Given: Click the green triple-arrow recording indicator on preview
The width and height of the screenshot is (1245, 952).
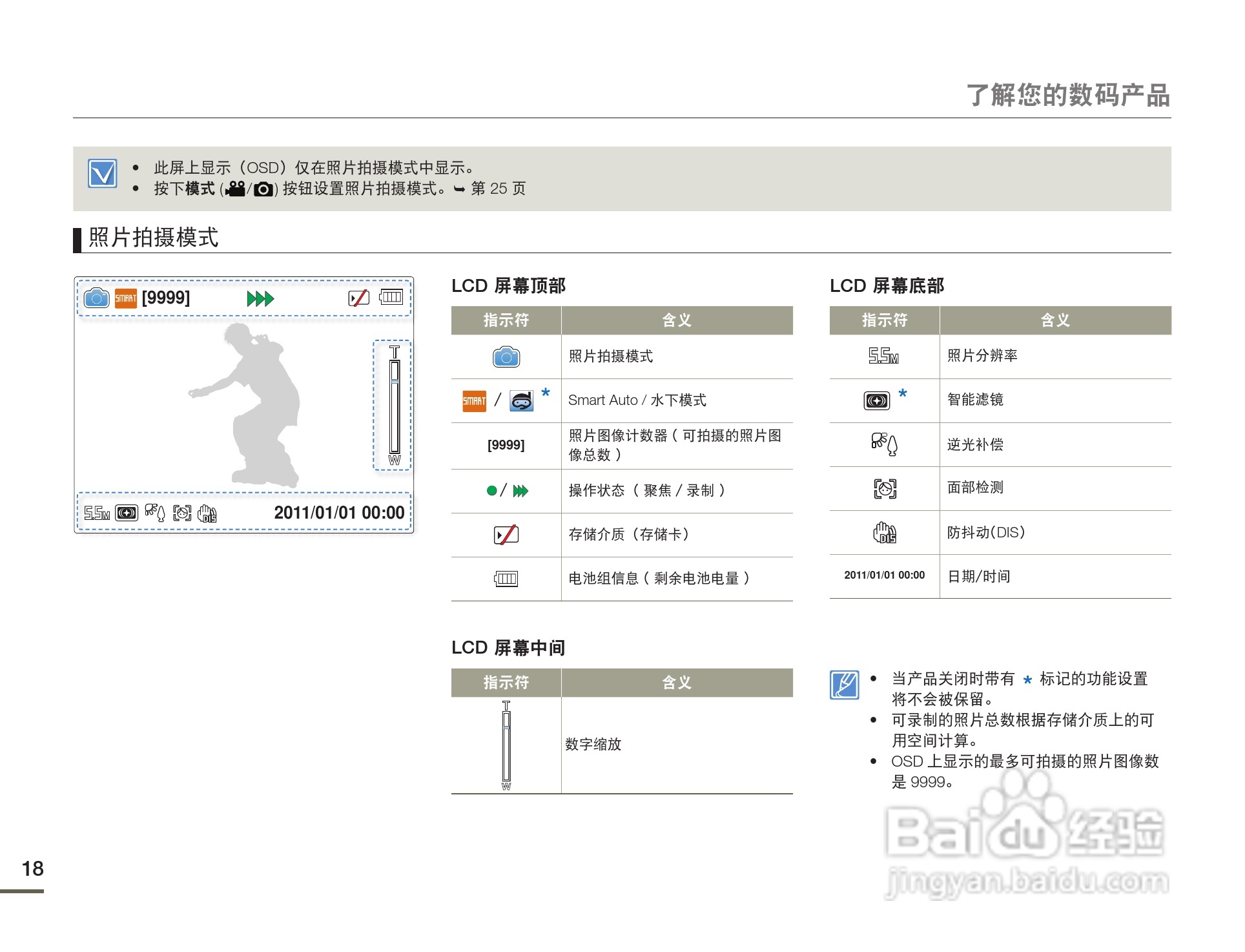Looking at the screenshot, I should click(x=261, y=298).
